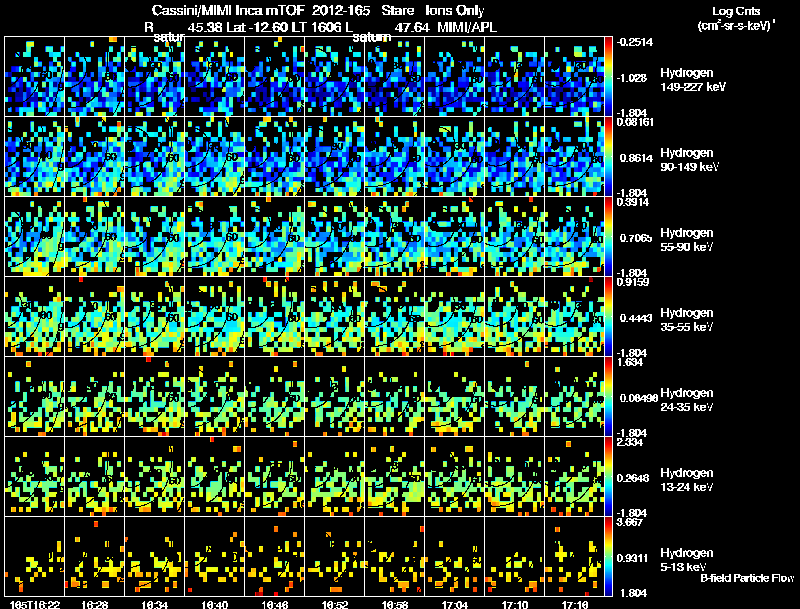800x609 pixels.
Task: Open the 5-13 keV image panel at 16:46
Action: click(x=274, y=556)
